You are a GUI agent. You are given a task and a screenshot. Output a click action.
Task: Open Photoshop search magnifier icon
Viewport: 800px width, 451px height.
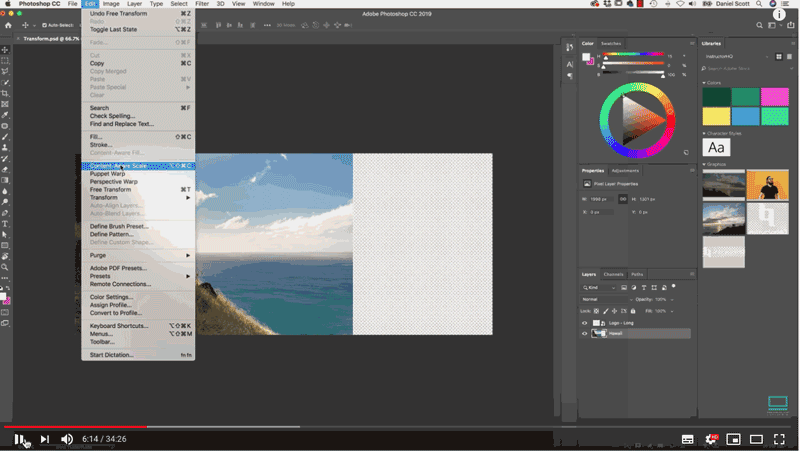[759, 25]
